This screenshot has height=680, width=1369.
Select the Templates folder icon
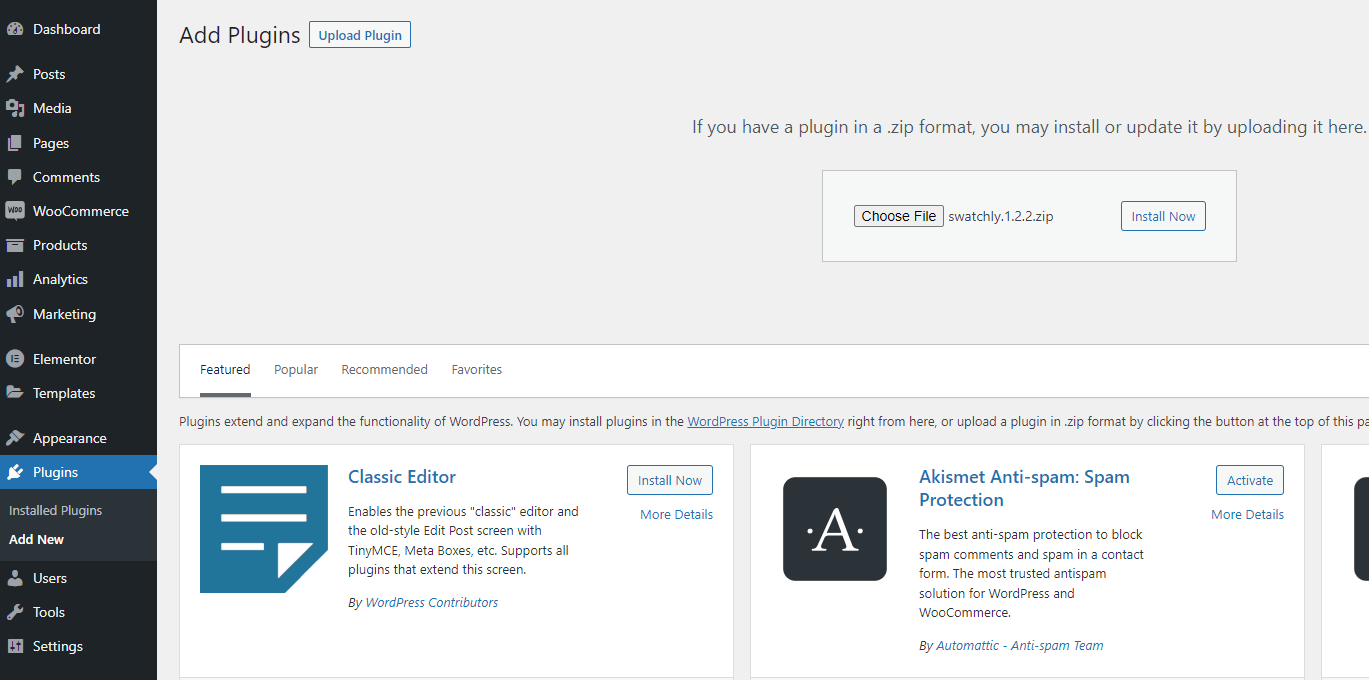(16, 392)
